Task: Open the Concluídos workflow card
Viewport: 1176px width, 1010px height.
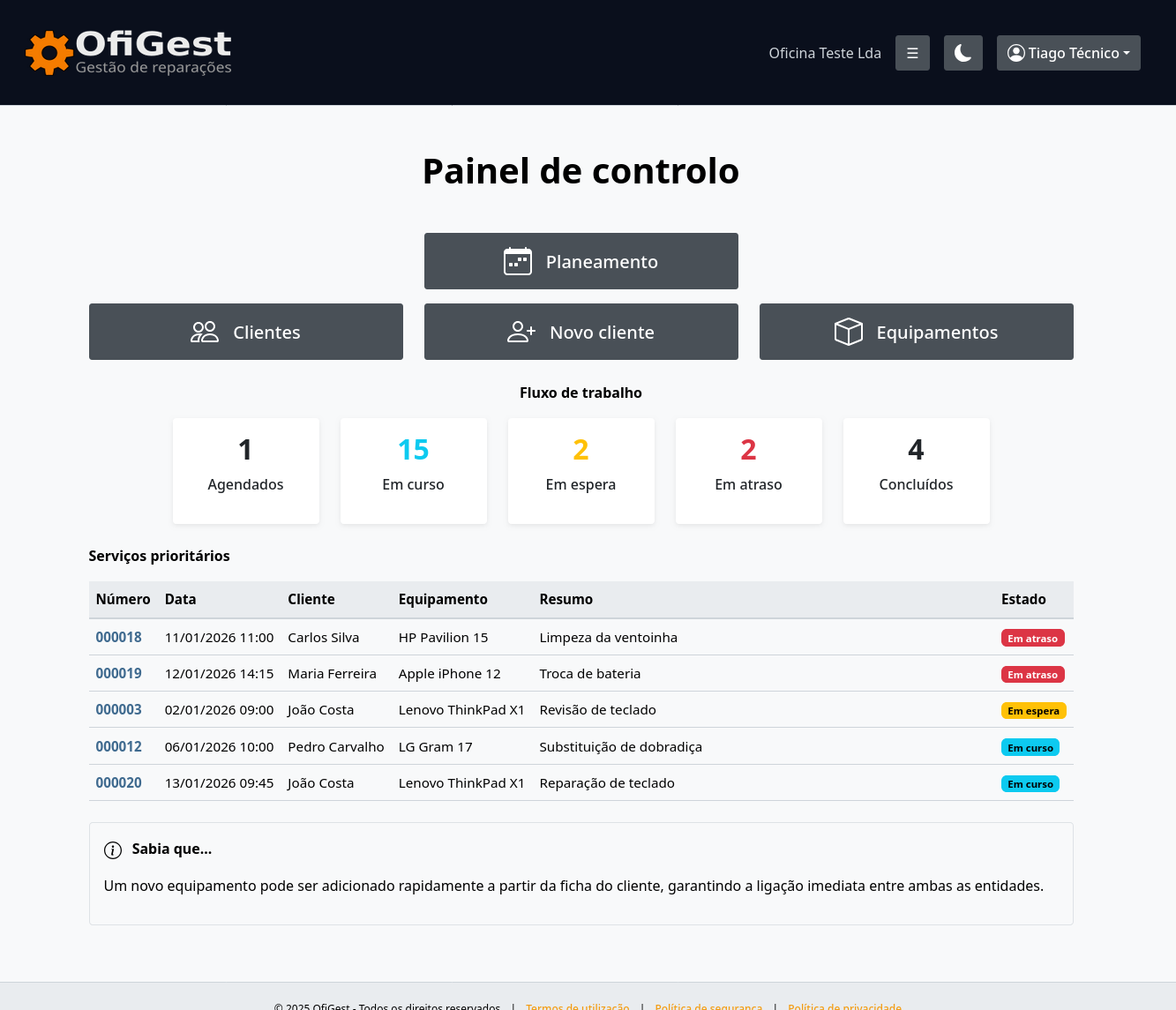Action: coord(916,470)
